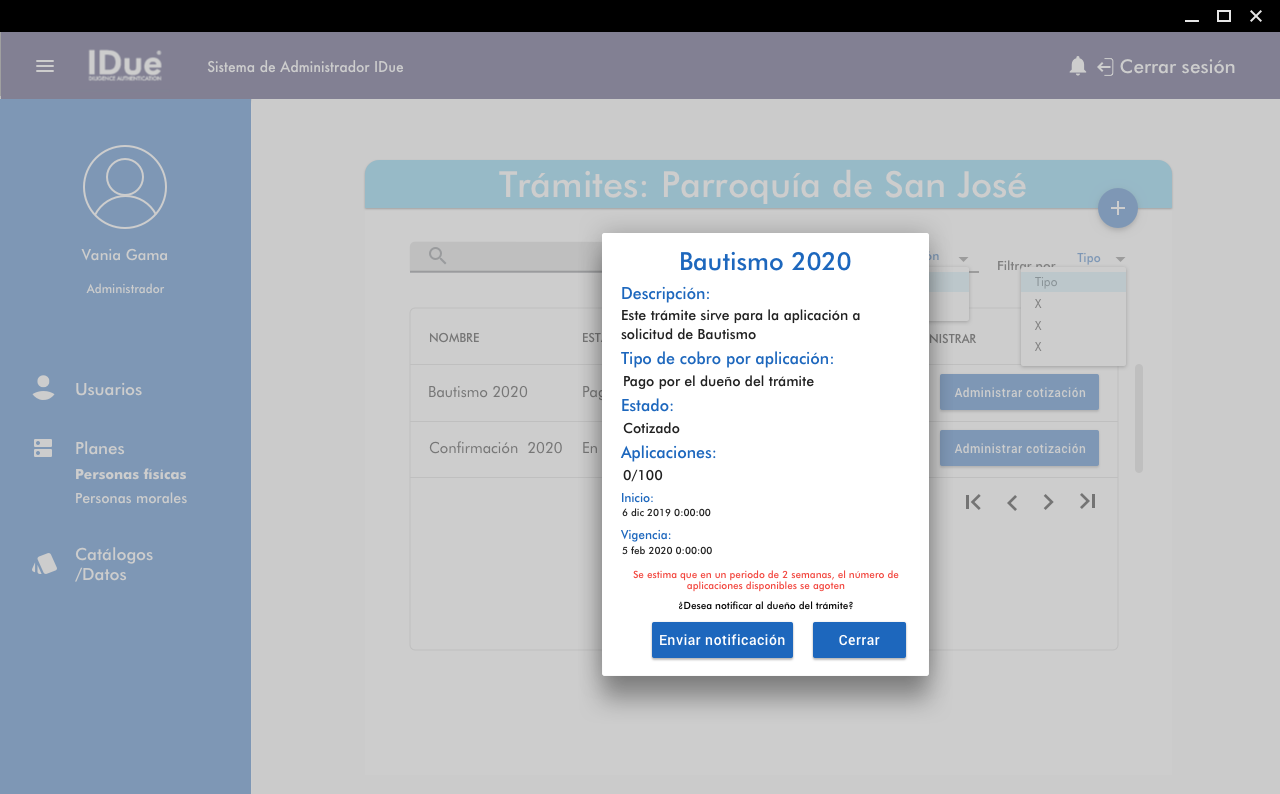
Task: Click the search magnifier icon
Action: (x=437, y=256)
